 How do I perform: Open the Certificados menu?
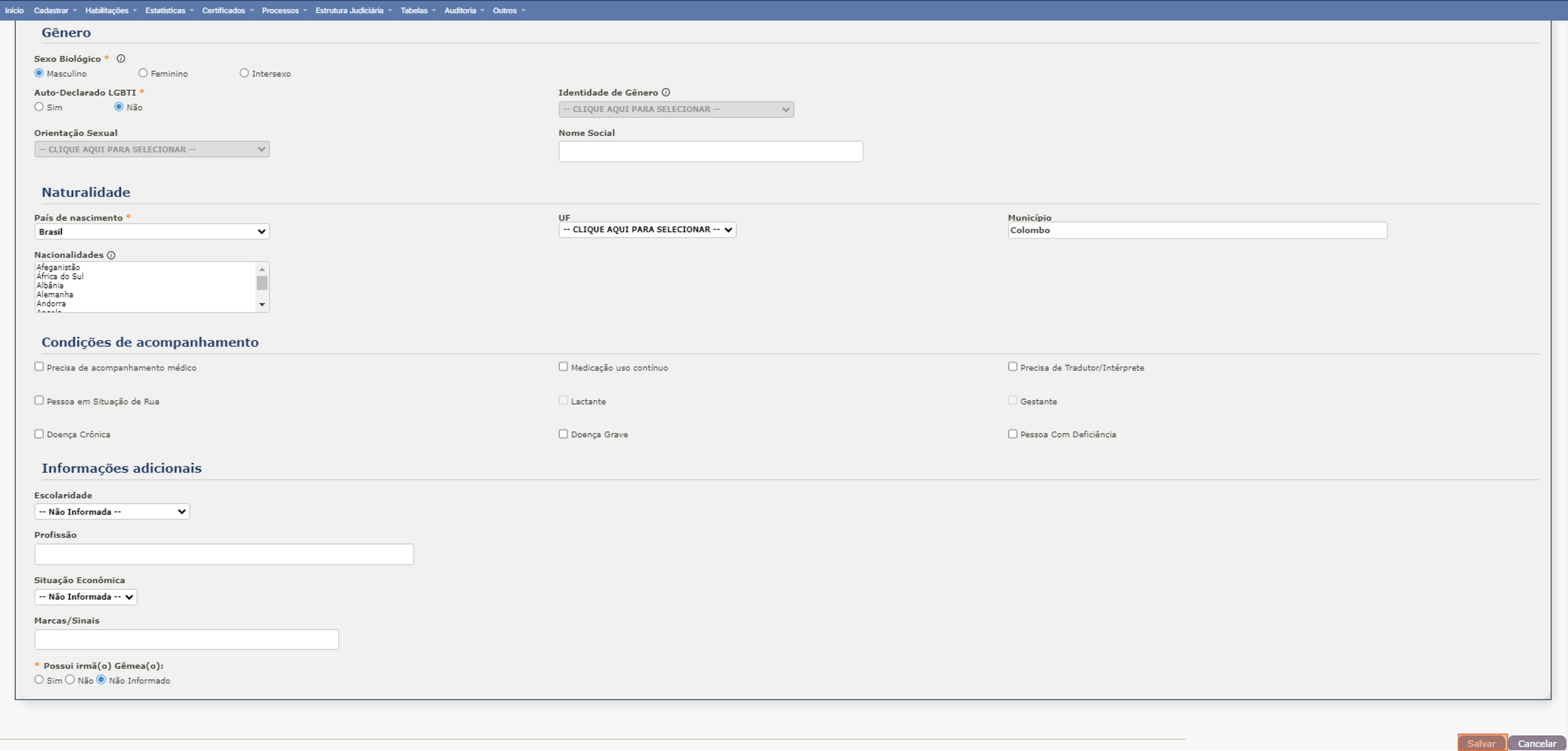pyautogui.click(x=228, y=10)
